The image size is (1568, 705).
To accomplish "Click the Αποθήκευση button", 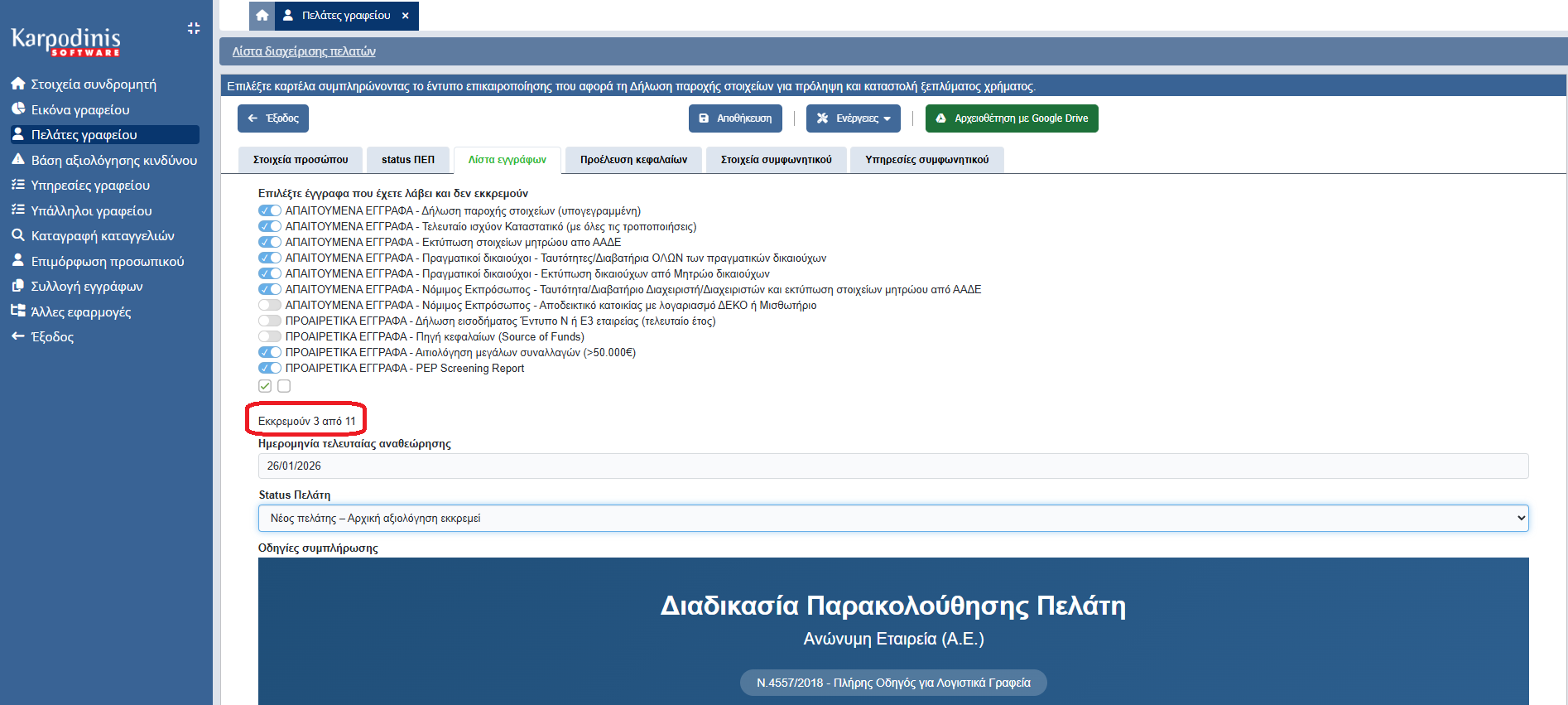I will (735, 118).
